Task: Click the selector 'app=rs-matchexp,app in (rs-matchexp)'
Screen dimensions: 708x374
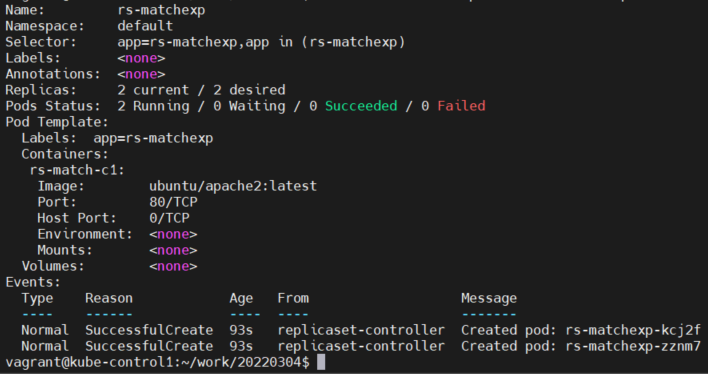Action: click(x=261, y=42)
